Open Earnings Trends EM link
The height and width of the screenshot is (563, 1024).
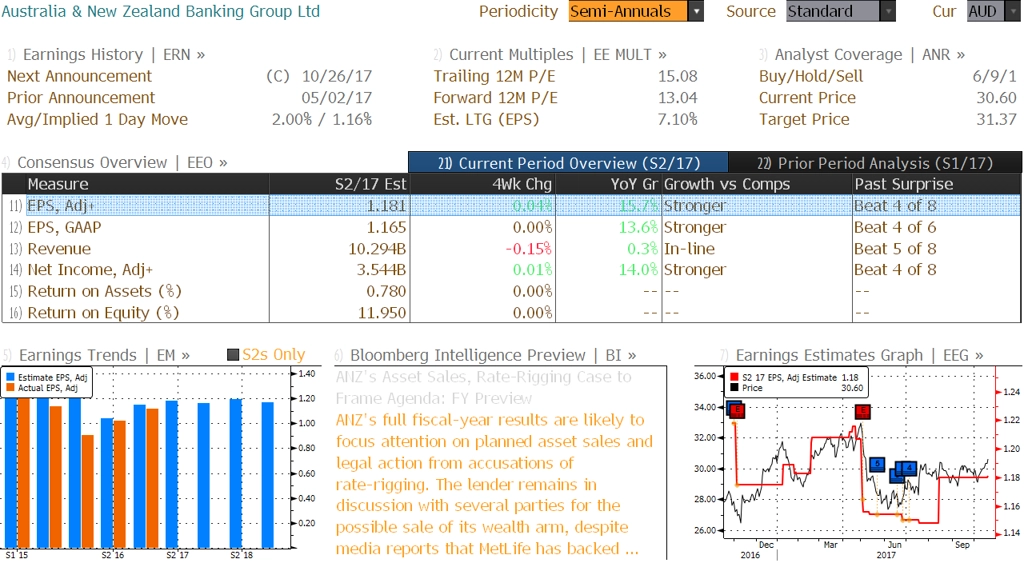click(x=104, y=355)
